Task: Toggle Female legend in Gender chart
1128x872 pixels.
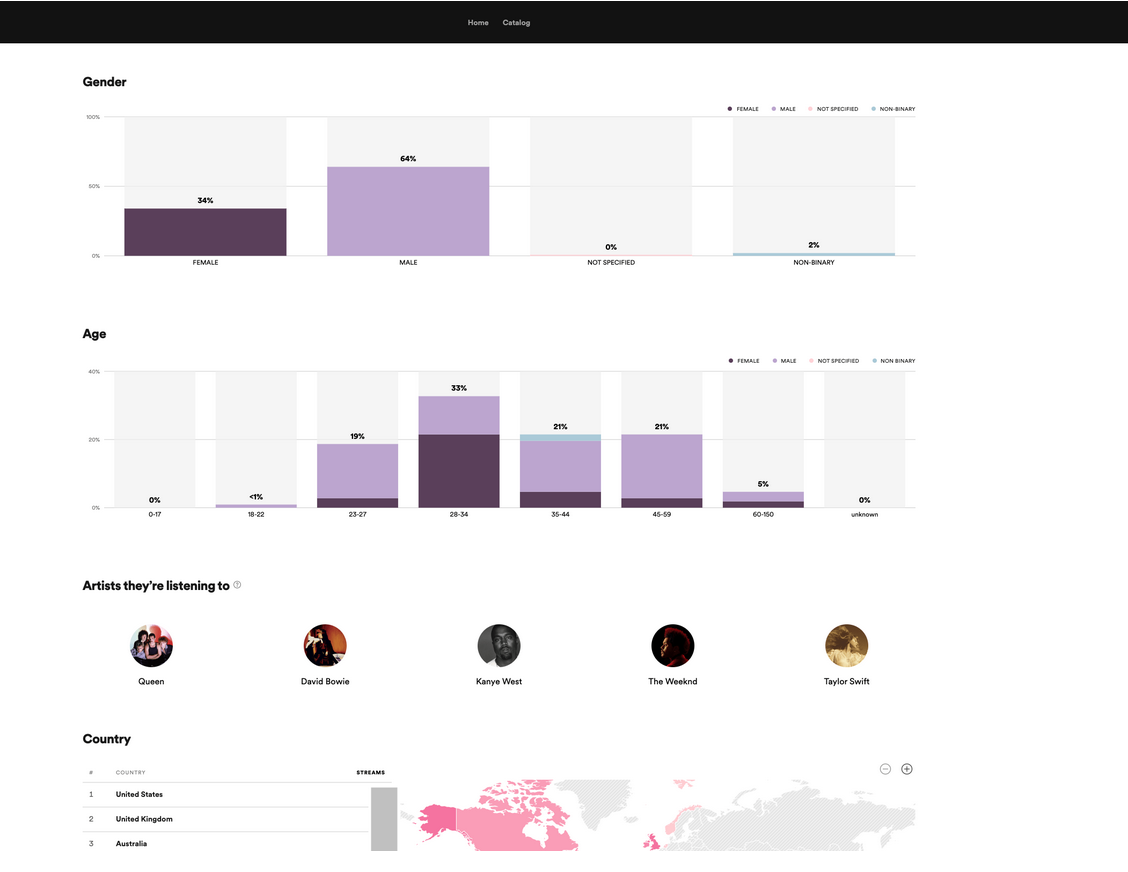Action: 743,108
